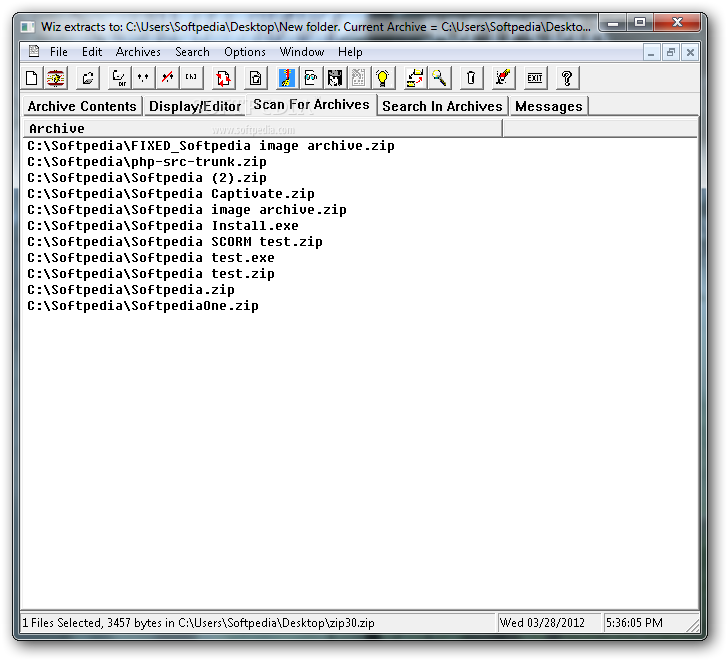Switch to the Archive Contents tab
Image resolution: width=728 pixels, height=661 pixels.
82,106
